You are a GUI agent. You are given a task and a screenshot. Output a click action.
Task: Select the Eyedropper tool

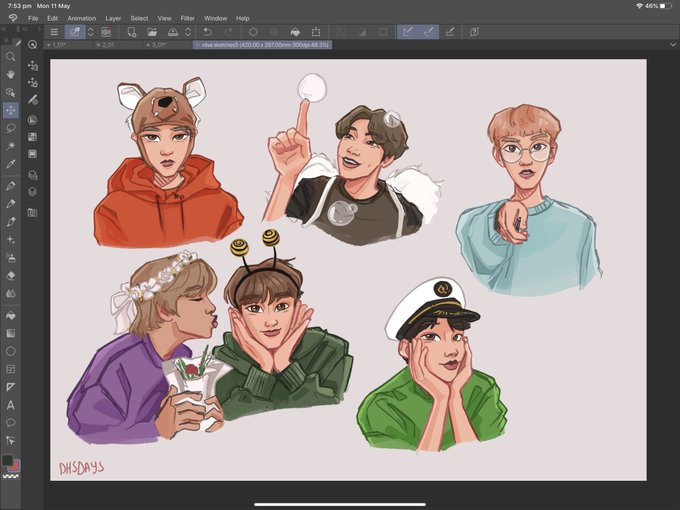tap(10, 163)
